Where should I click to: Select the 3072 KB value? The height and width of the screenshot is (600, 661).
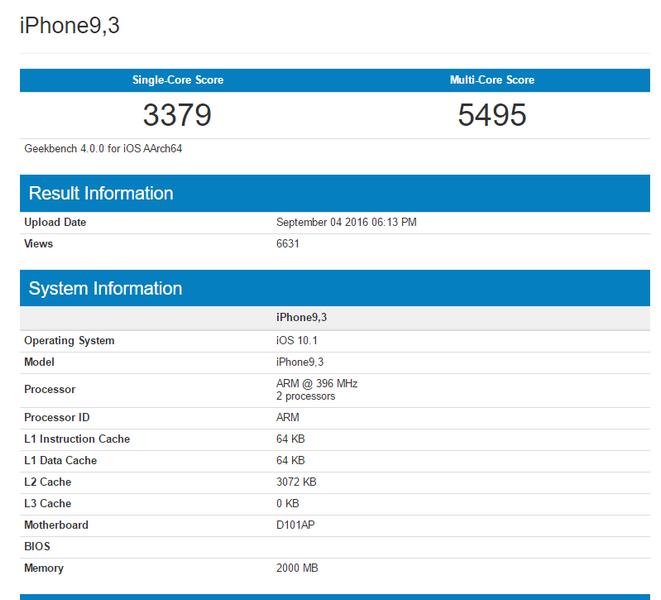point(296,482)
